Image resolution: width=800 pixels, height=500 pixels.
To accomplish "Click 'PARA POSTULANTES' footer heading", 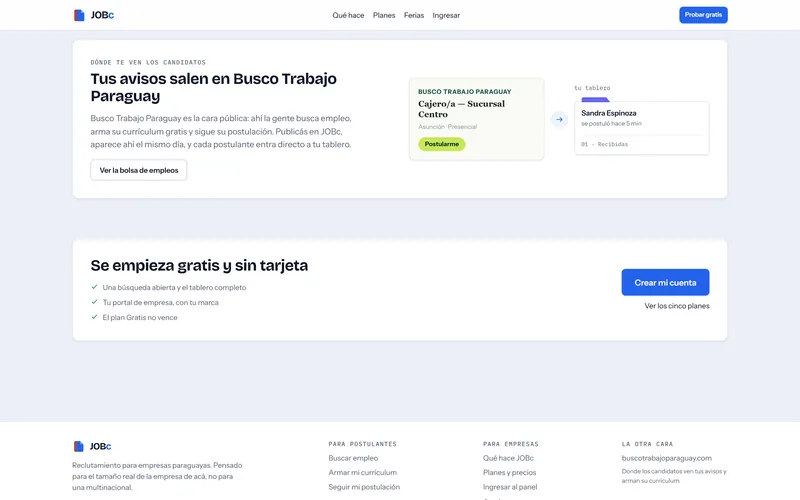I will [362, 444].
